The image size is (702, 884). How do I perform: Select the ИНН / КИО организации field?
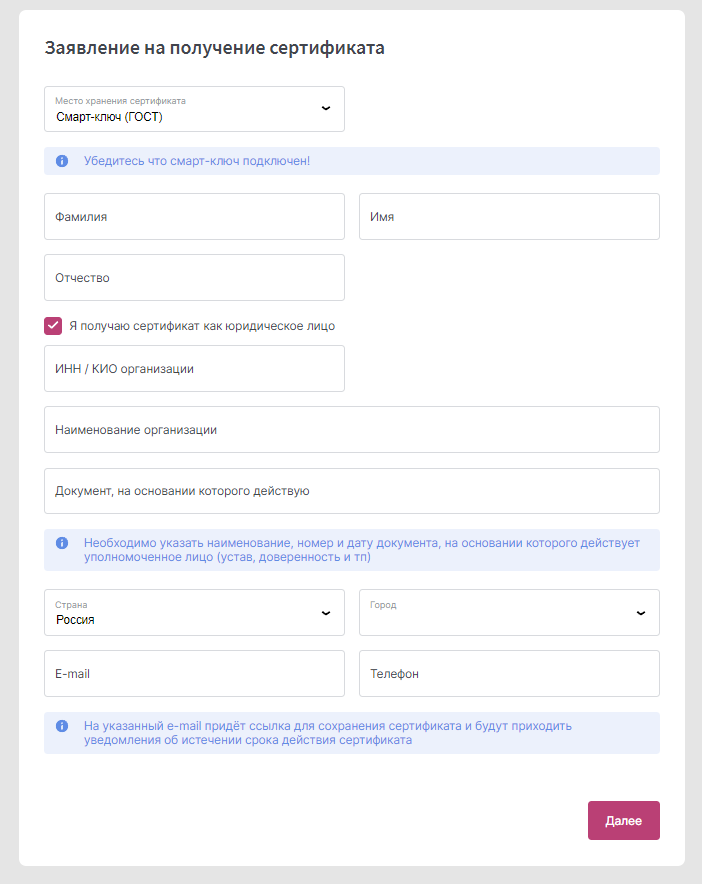195,369
